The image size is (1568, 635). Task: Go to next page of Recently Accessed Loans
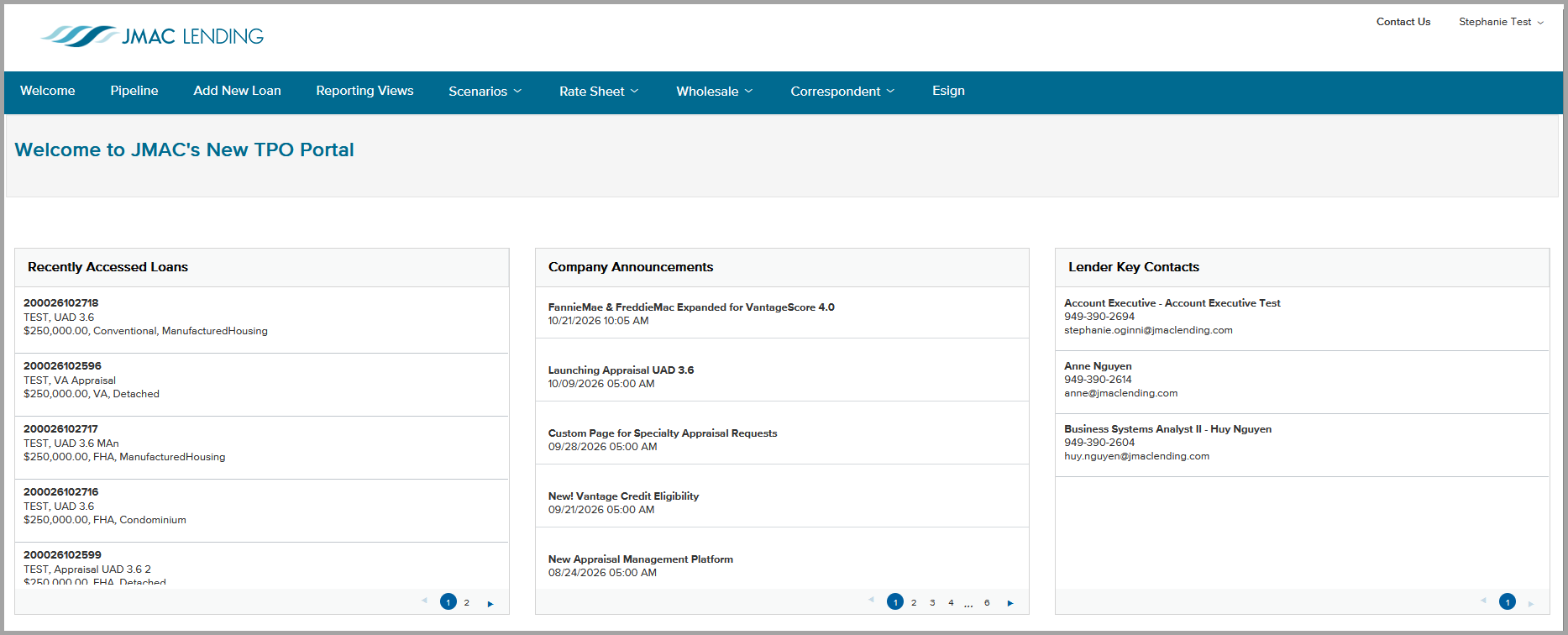[490, 603]
